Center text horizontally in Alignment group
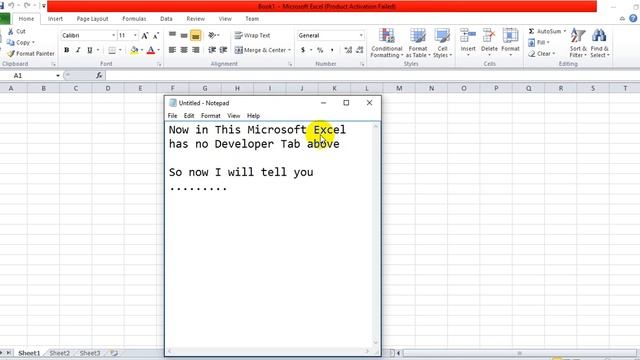Image resolution: width=640 pixels, height=360 pixels. point(184,50)
